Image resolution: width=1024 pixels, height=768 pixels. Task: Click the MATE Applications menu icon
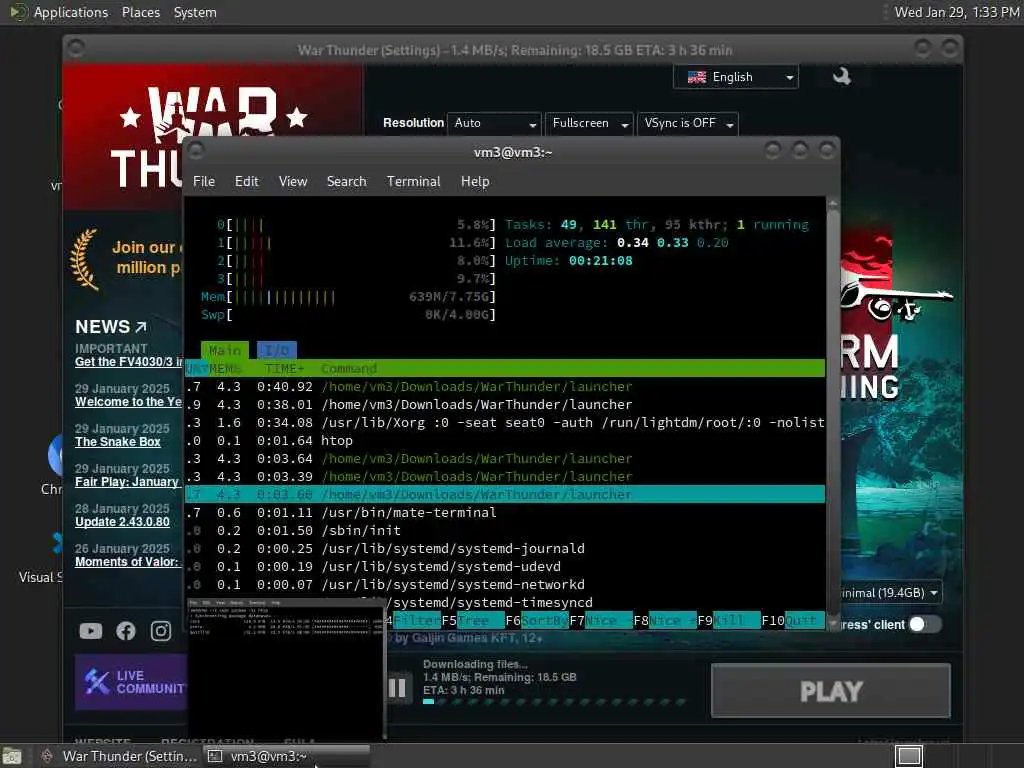17,12
